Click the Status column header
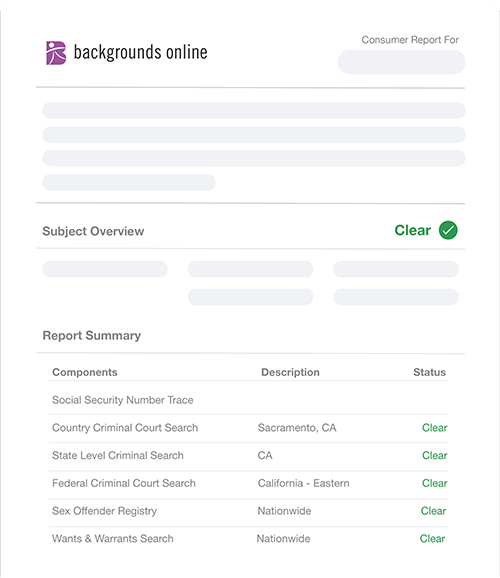500x578 pixels. pos(429,372)
